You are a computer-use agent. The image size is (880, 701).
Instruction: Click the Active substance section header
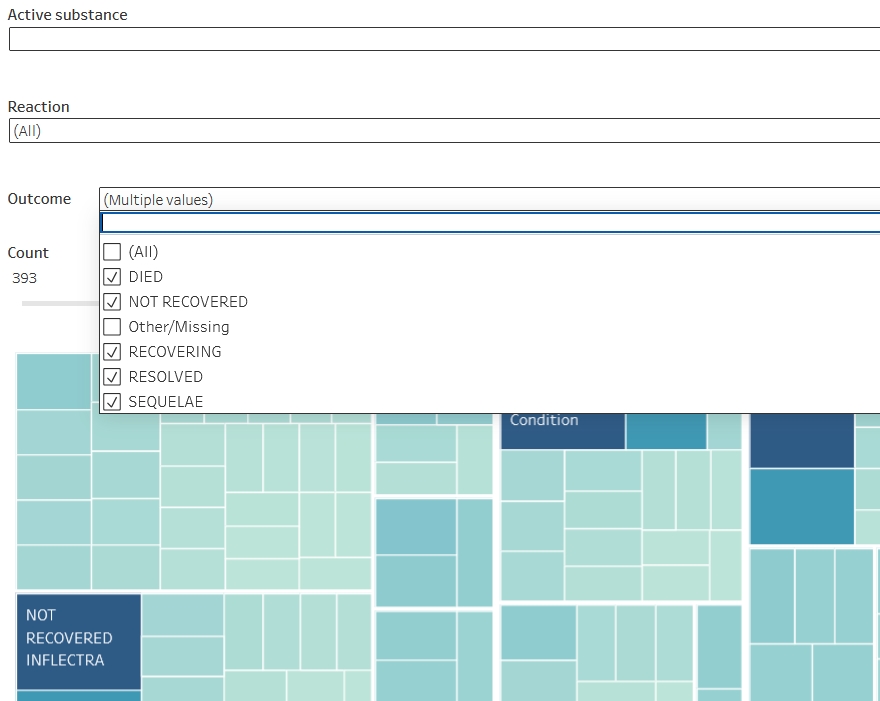click(67, 14)
